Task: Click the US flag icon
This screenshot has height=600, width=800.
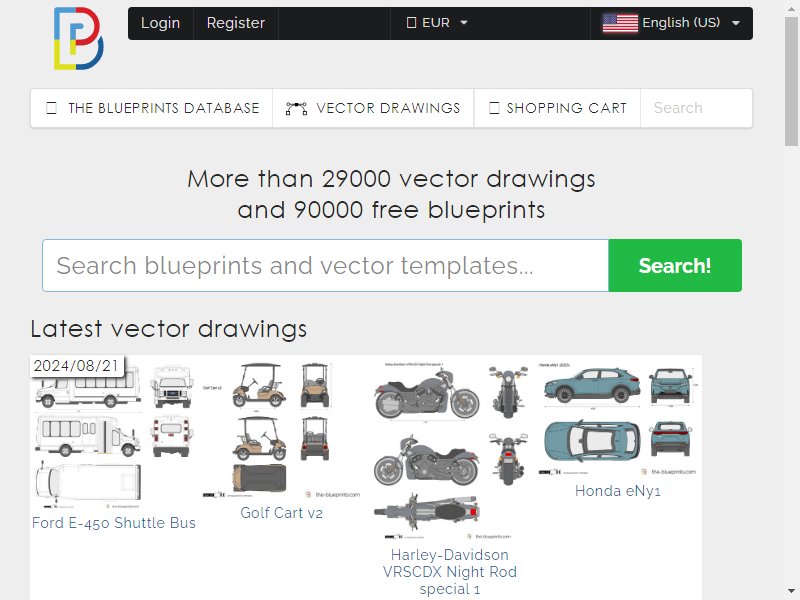Action: 620,23
